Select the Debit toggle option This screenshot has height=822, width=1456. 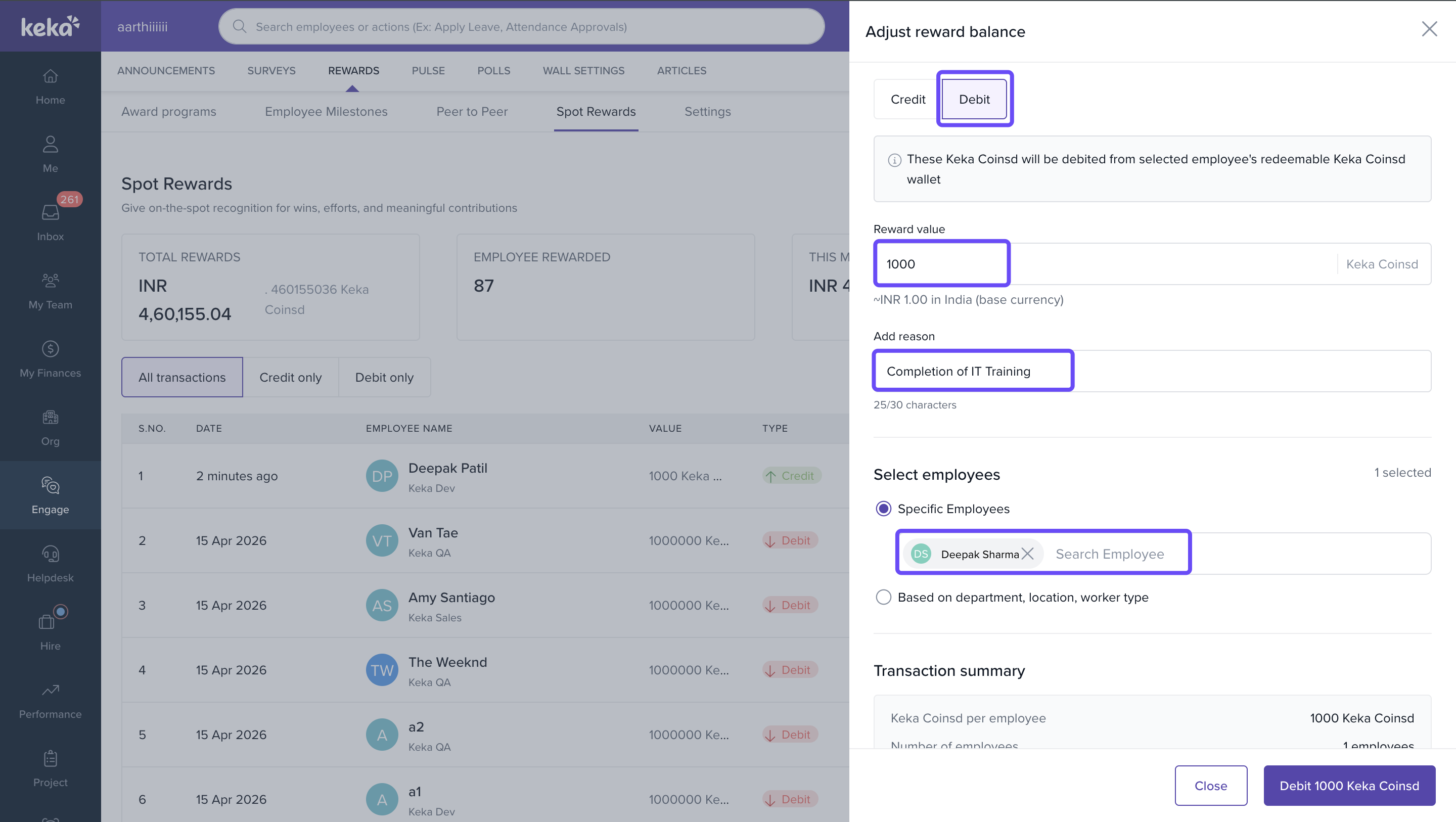click(x=974, y=99)
